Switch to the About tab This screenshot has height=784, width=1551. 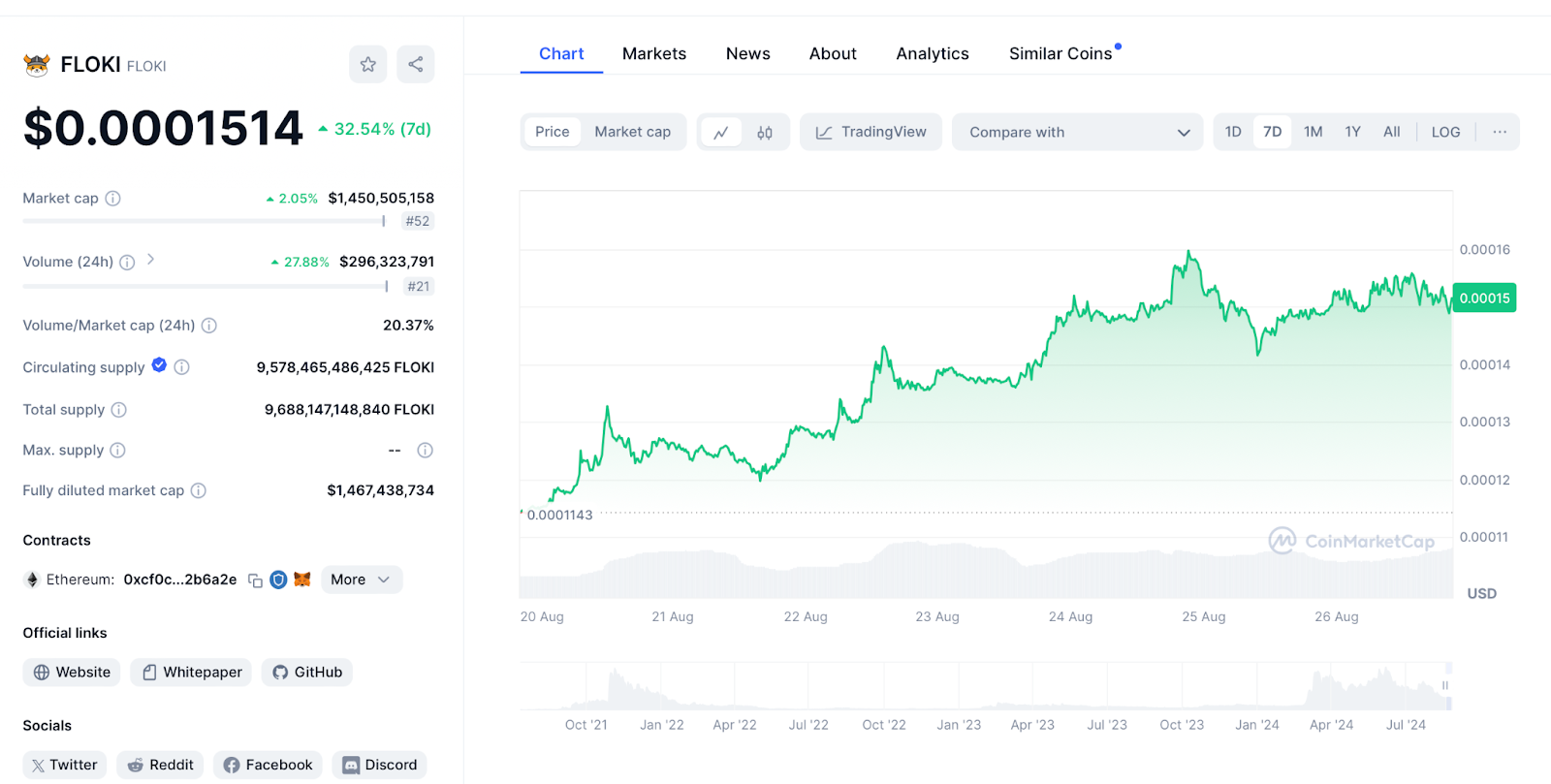(833, 54)
